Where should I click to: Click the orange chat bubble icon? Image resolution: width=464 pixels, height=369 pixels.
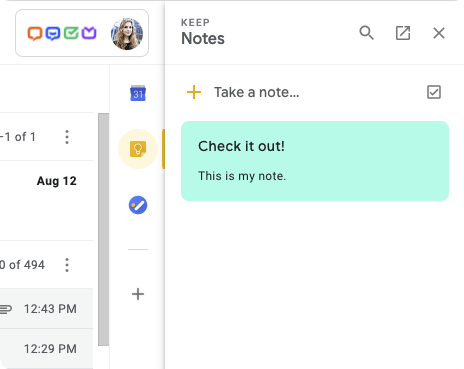tap(35, 33)
